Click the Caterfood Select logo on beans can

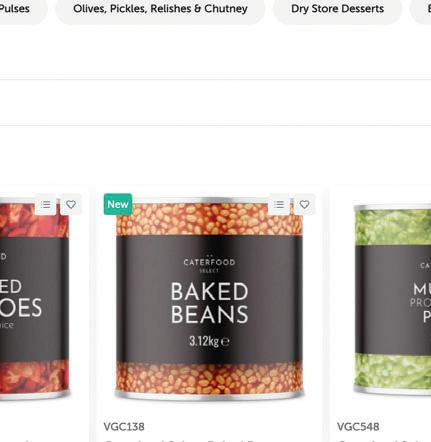(x=209, y=264)
